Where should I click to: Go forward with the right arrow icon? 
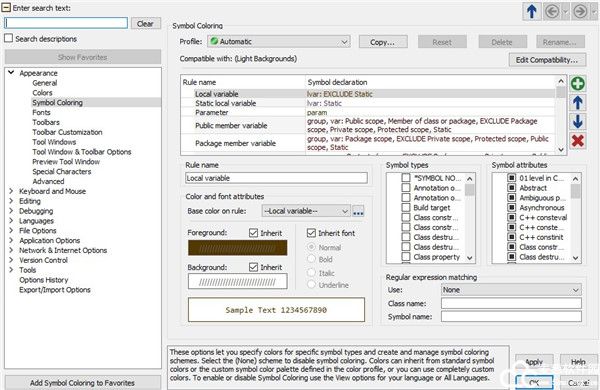580,11
